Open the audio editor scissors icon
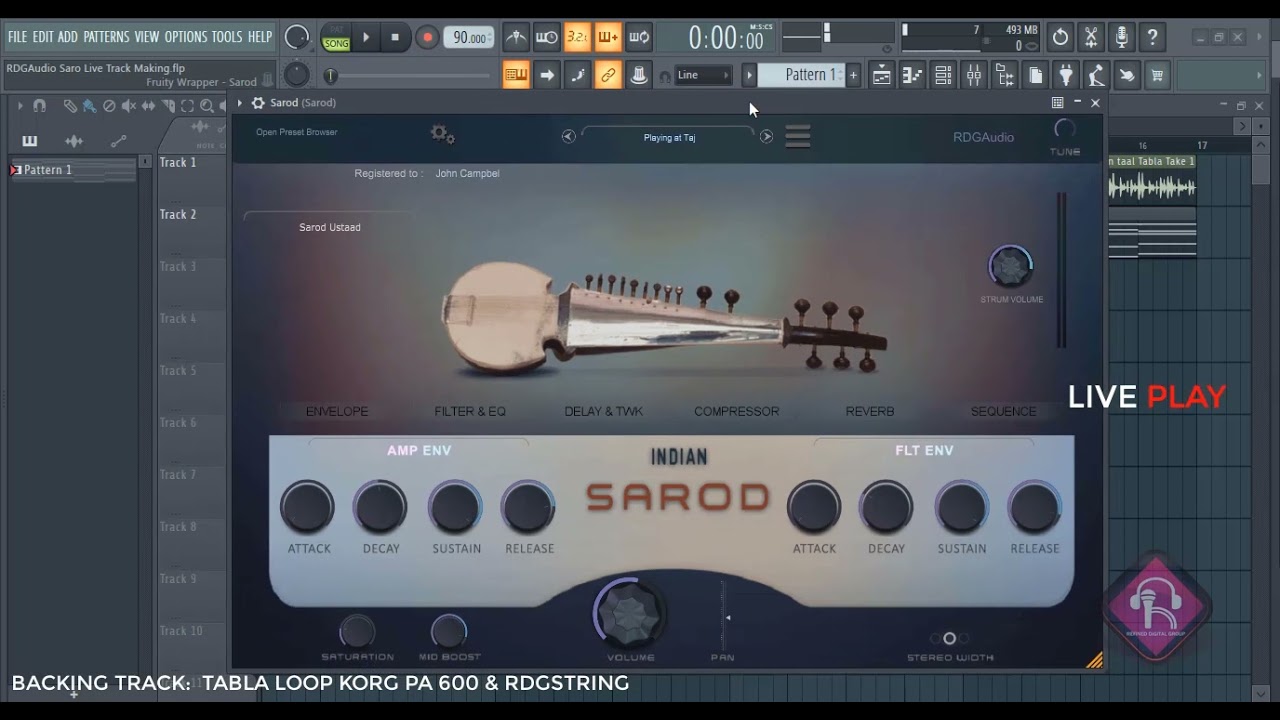1280x720 pixels. (1091, 38)
